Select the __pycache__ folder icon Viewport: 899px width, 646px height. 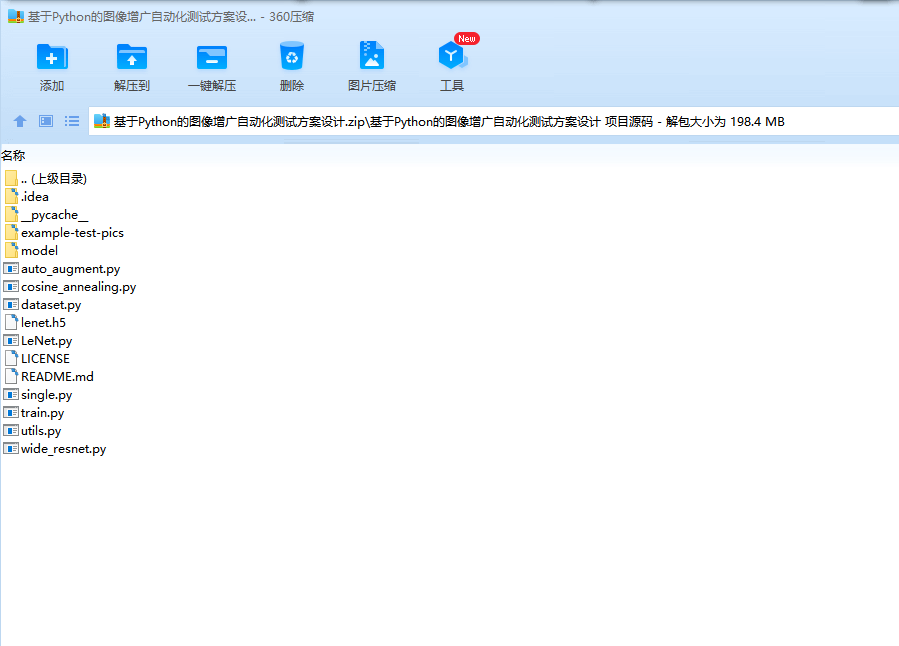[11, 214]
